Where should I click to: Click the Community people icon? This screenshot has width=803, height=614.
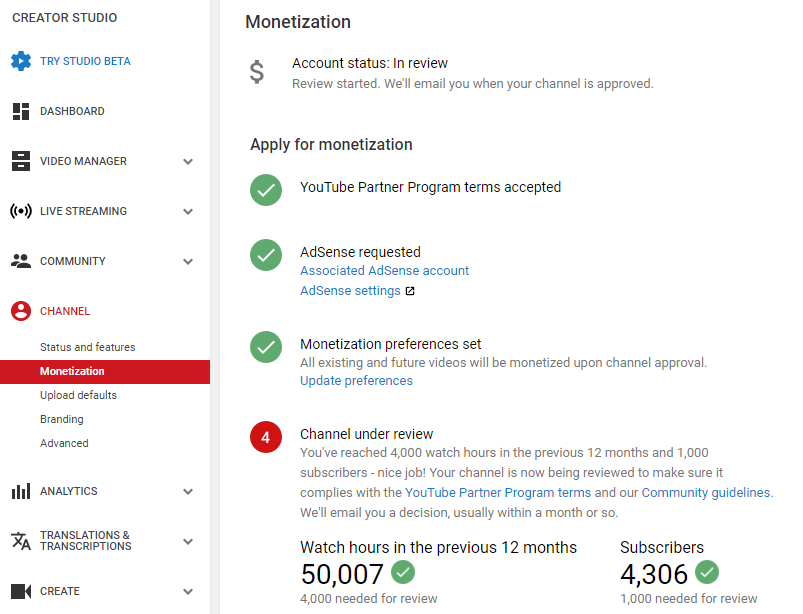coord(21,261)
